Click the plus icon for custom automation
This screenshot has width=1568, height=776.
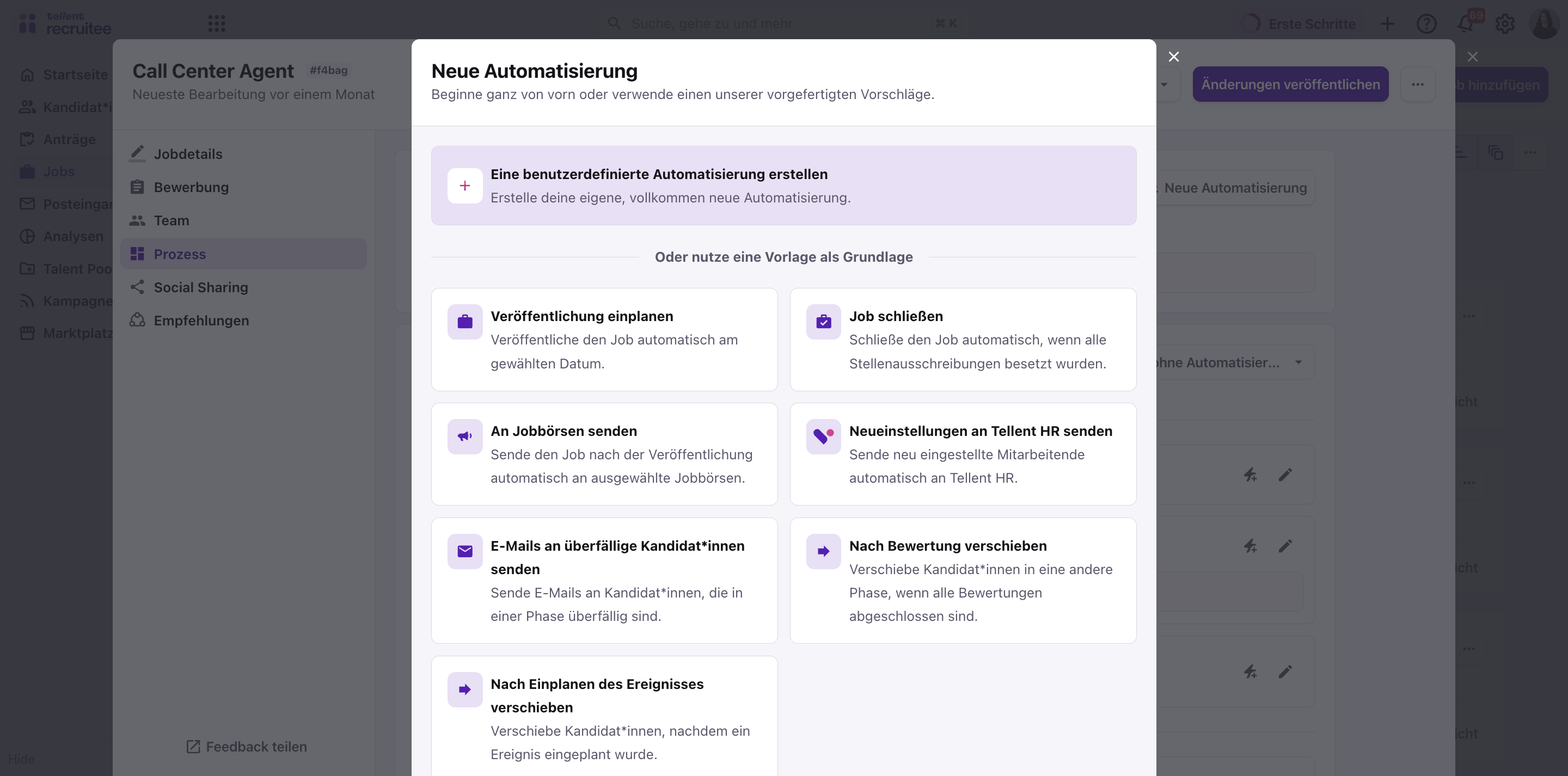464,186
